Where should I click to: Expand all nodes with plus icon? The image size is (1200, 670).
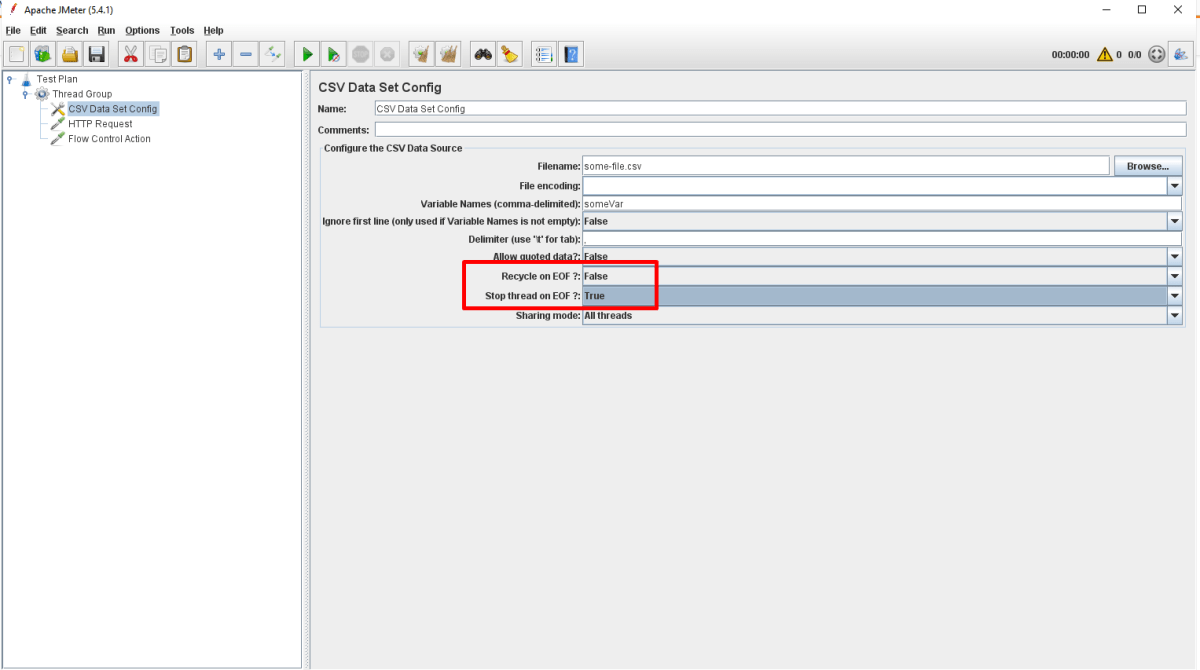[x=219, y=54]
